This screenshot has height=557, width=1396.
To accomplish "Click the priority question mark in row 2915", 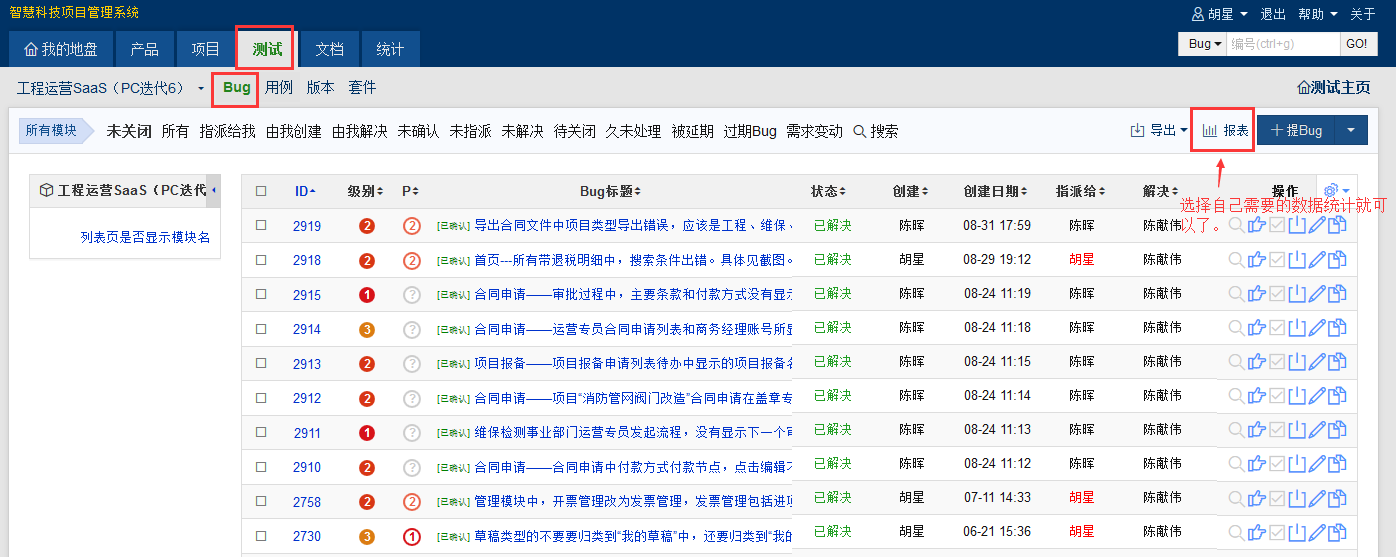I will [x=412, y=295].
